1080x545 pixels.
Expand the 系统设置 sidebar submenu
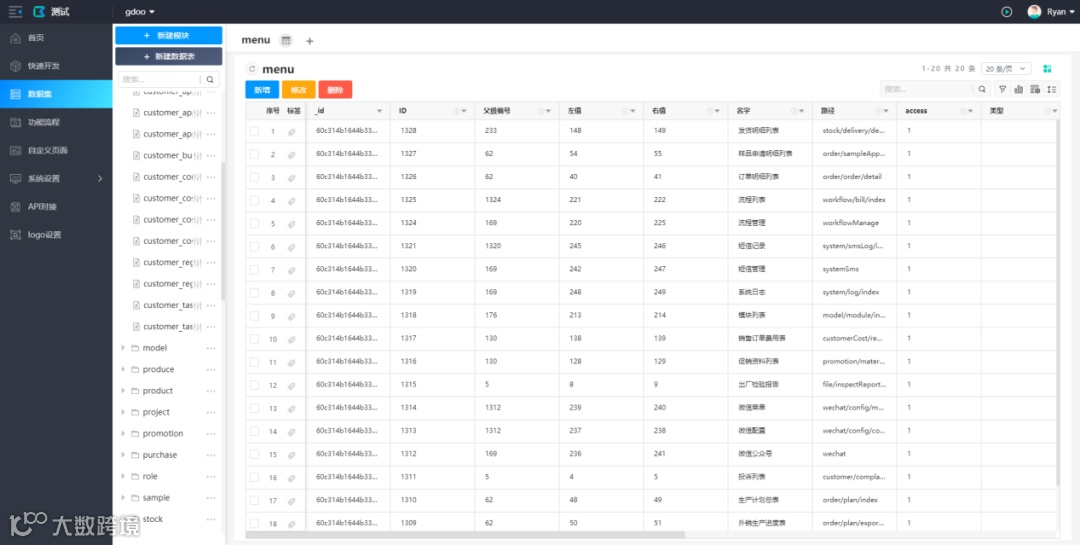[100, 178]
